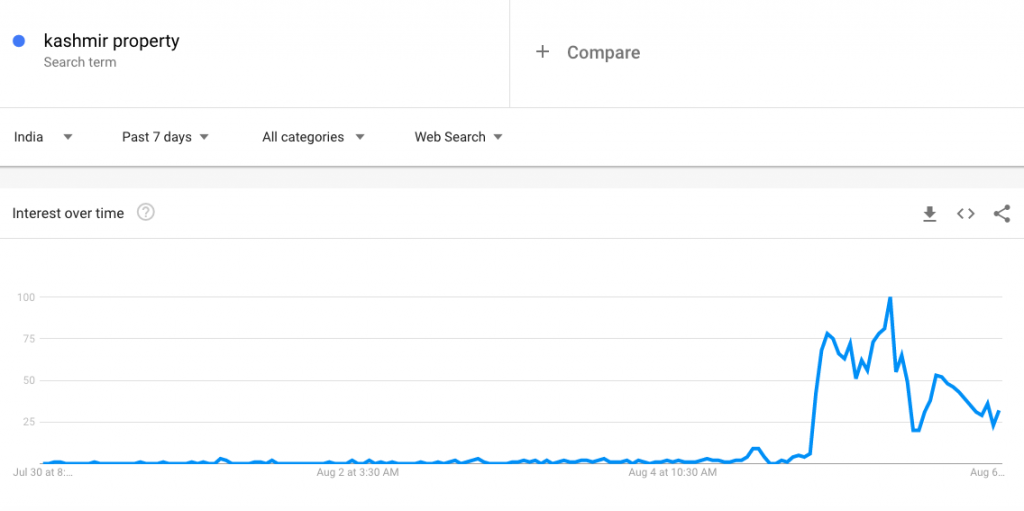
Task: Open the Past 7 days time range dropdown
Action: (165, 137)
